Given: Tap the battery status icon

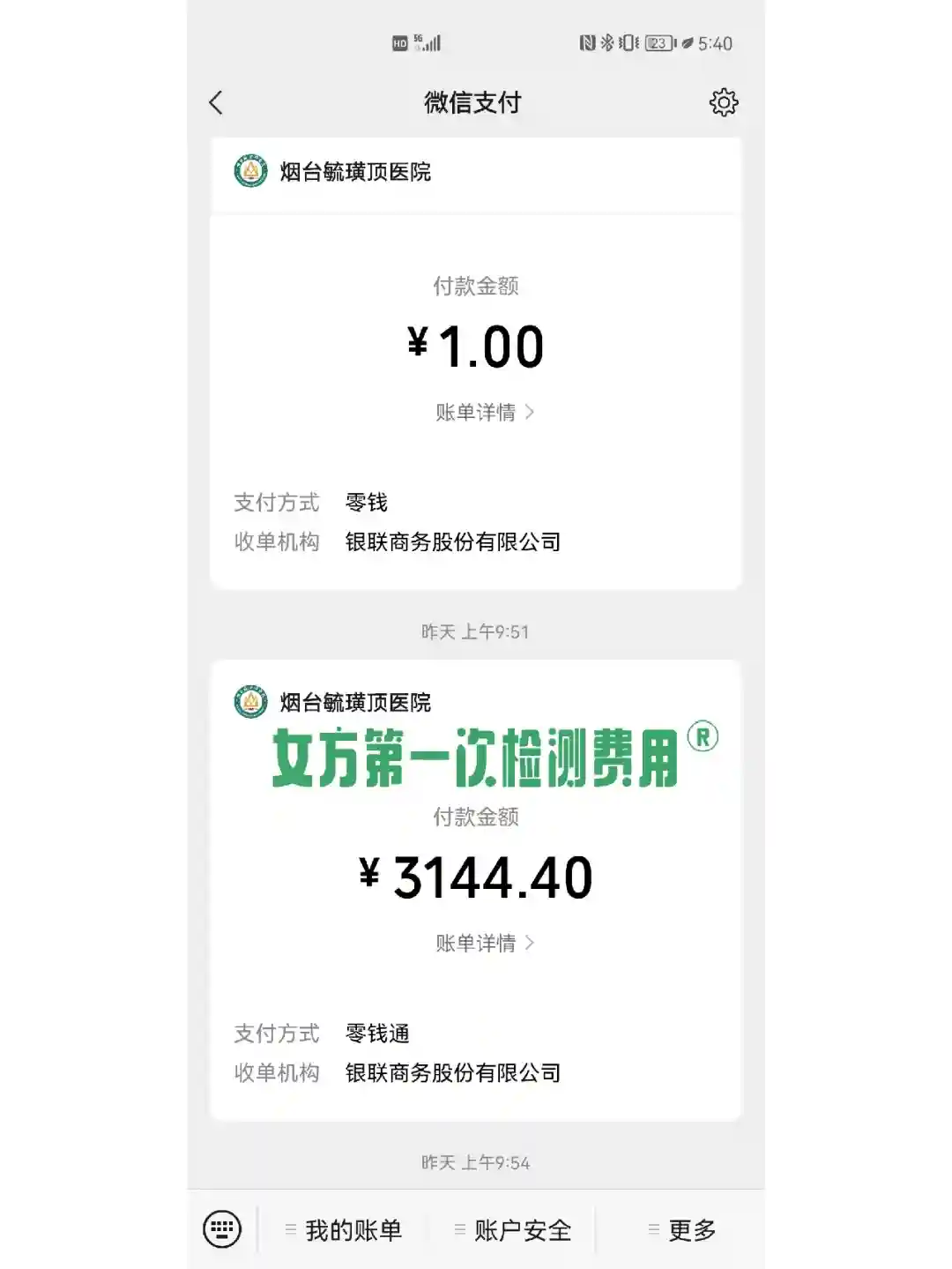Looking at the screenshot, I should point(660,43).
